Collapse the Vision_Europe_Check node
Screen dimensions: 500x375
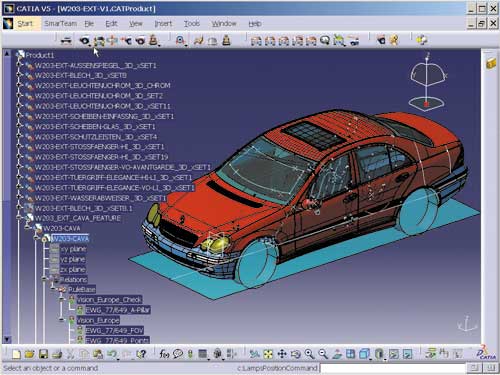[61, 299]
